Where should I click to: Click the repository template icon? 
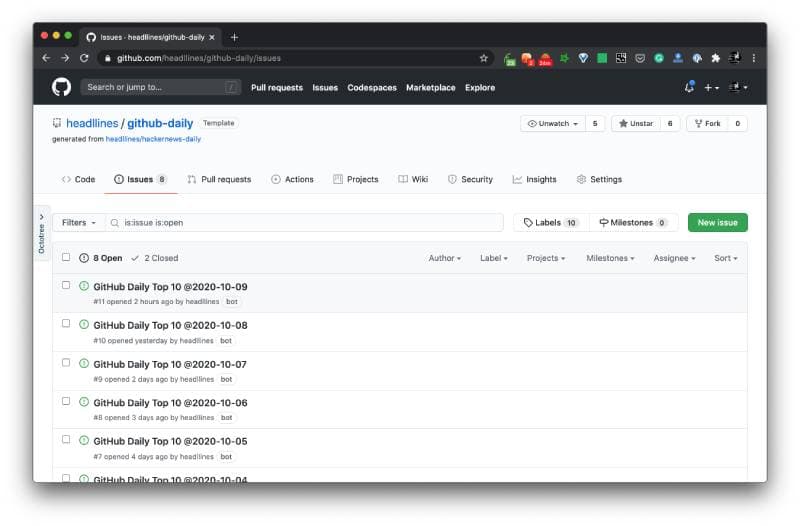57,123
